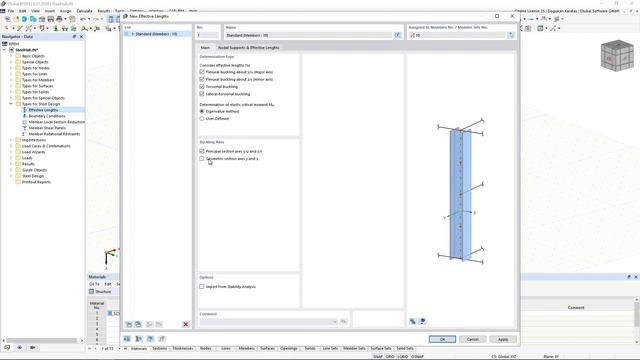Open the Calculate menu
The width and height of the screenshot is (640, 360).
click(x=84, y=11)
